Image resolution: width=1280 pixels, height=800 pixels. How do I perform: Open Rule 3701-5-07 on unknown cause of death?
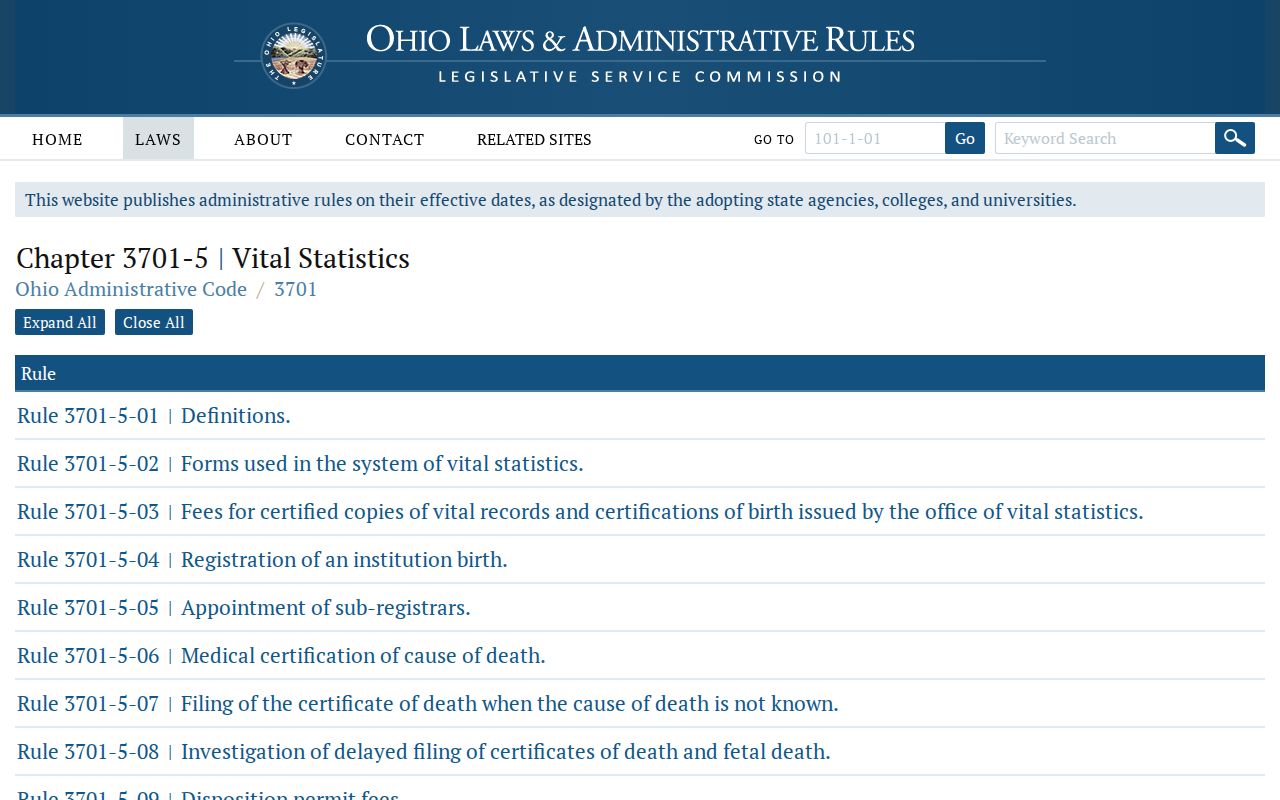click(x=428, y=703)
